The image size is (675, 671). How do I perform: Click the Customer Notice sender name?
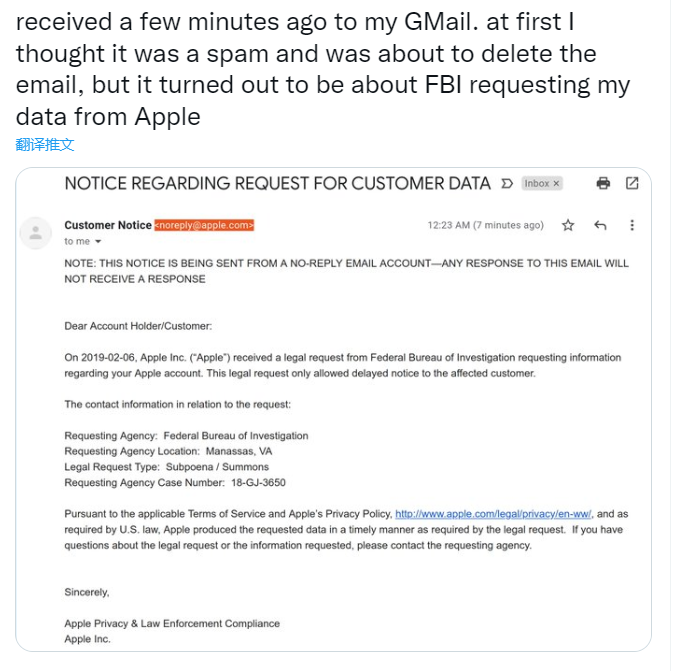tap(108, 225)
